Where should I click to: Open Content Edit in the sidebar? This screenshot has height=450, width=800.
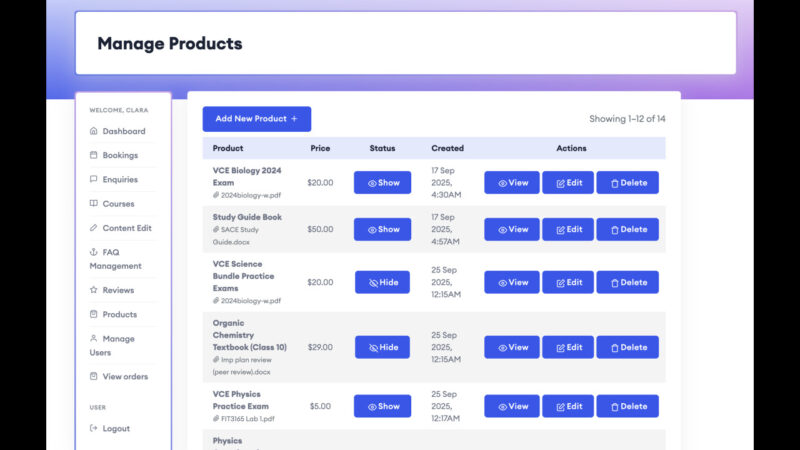click(121, 228)
